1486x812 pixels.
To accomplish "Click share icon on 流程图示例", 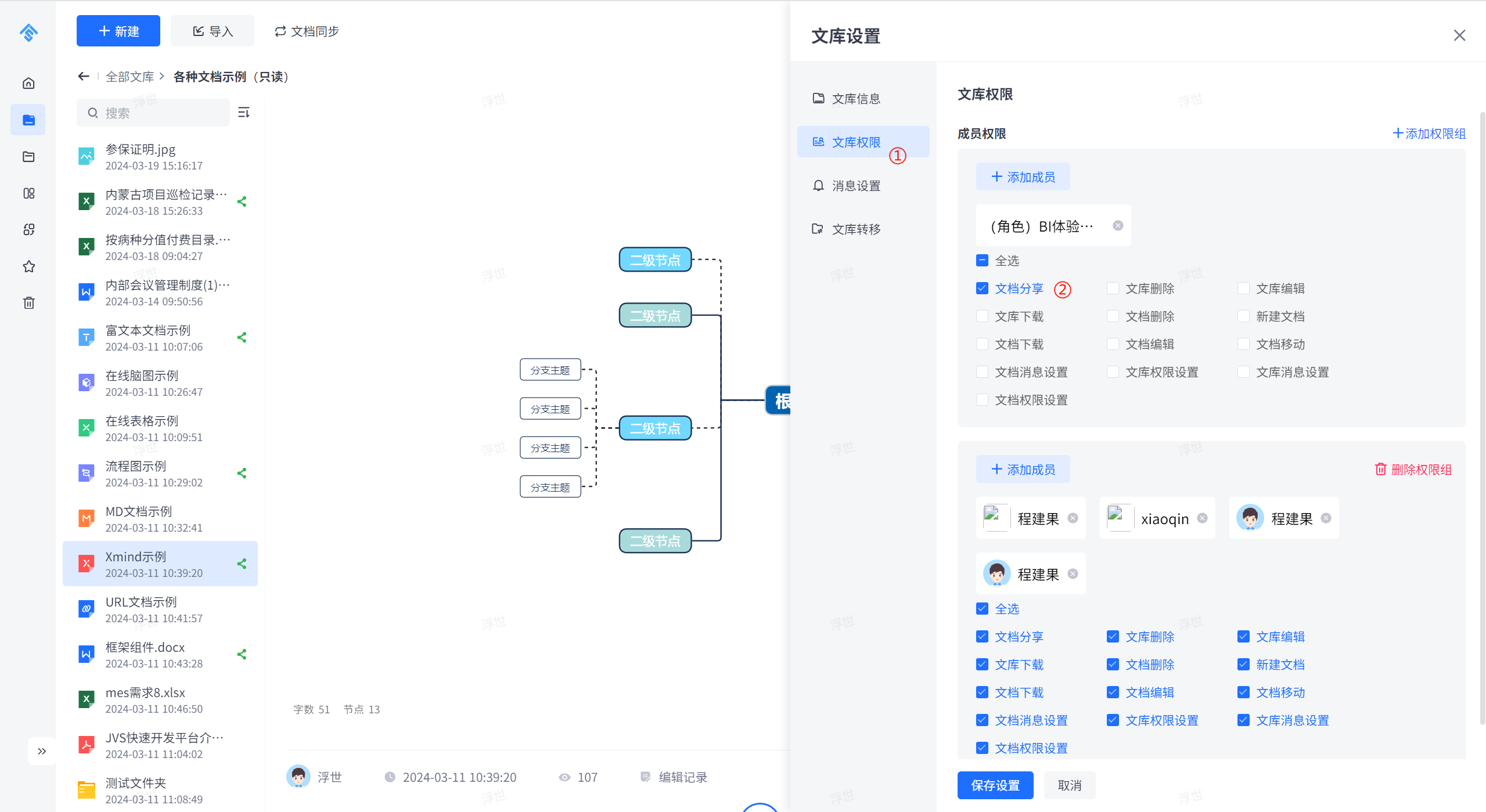I will coord(242,473).
